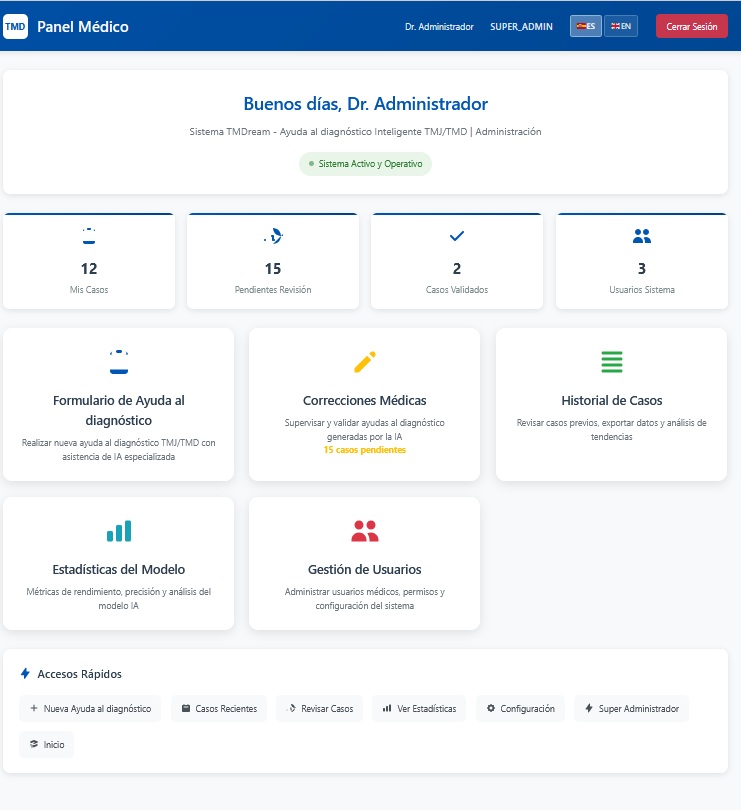The image size is (741, 810).
Task: Open the Correcciones Médicas title
Action: (x=365, y=400)
